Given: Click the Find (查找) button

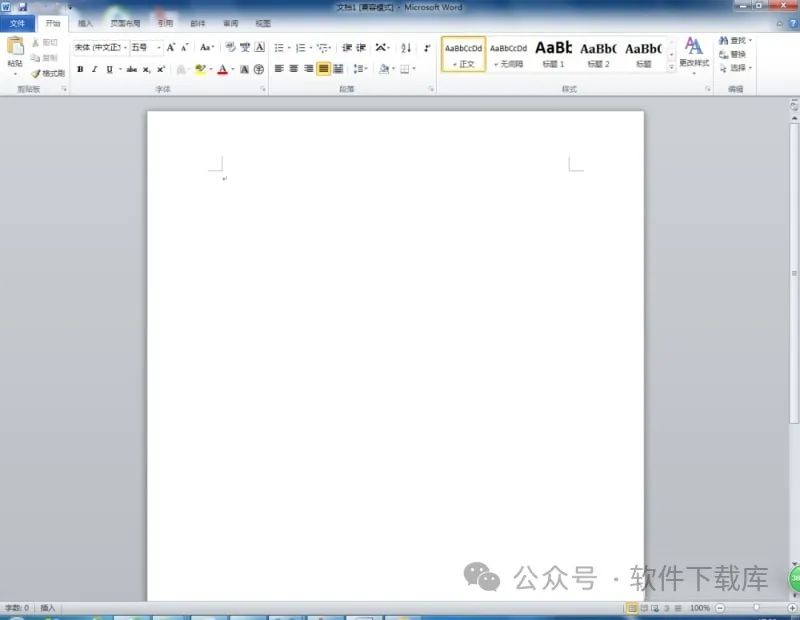Looking at the screenshot, I should point(735,40).
